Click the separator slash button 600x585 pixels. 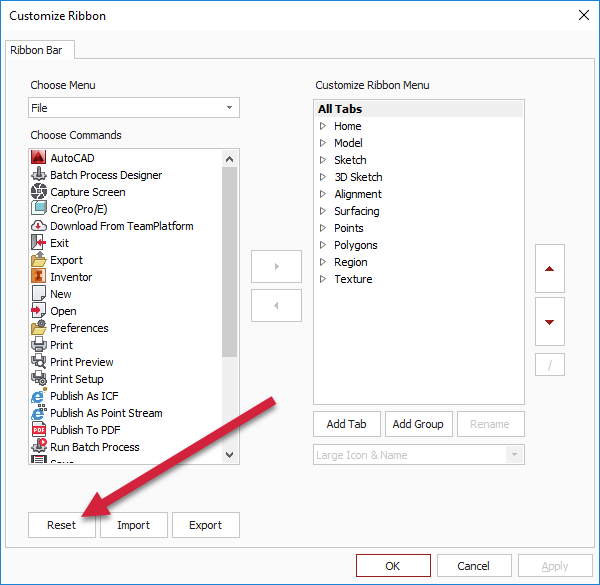click(549, 365)
